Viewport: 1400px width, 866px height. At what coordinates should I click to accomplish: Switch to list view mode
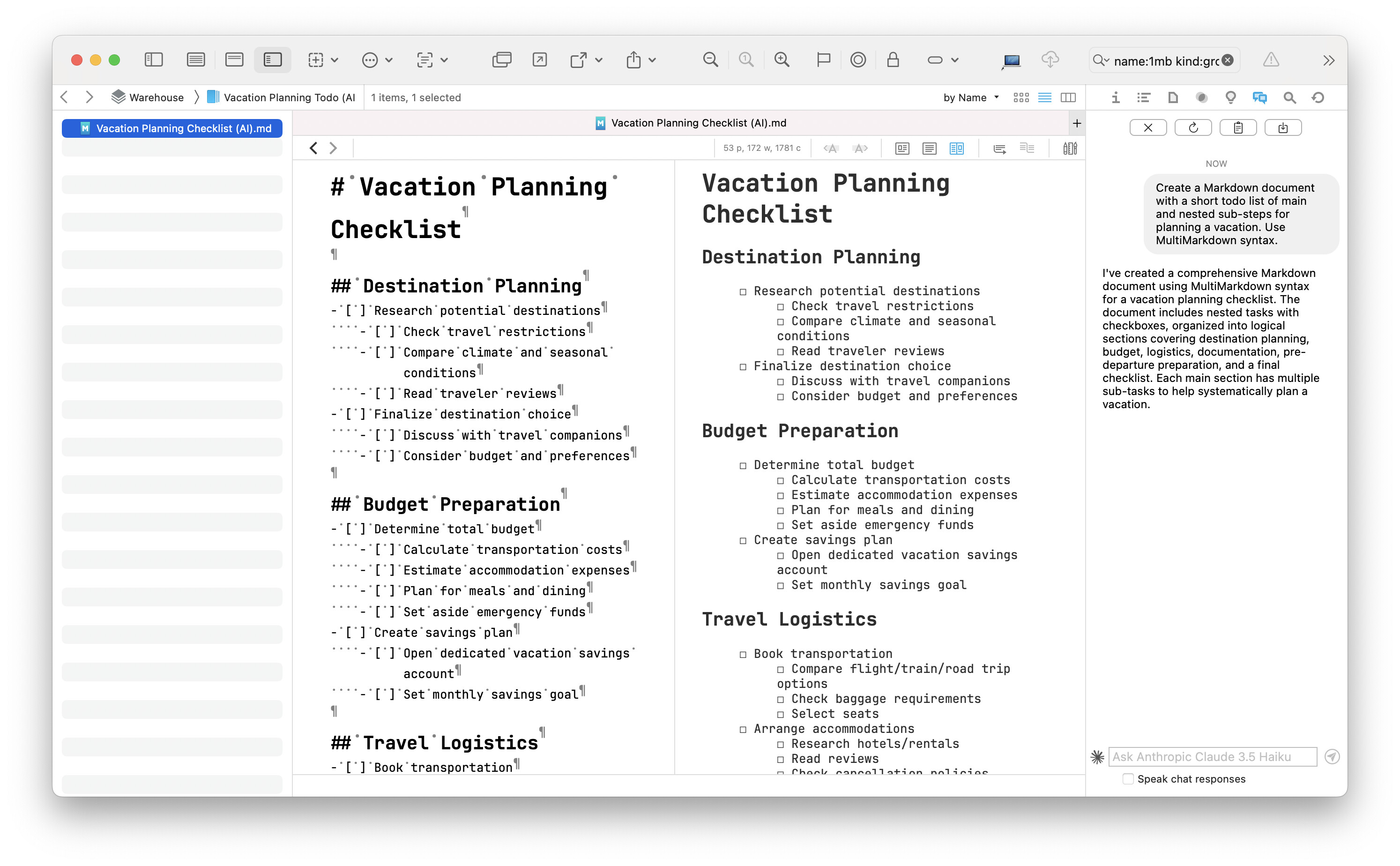(1044, 97)
